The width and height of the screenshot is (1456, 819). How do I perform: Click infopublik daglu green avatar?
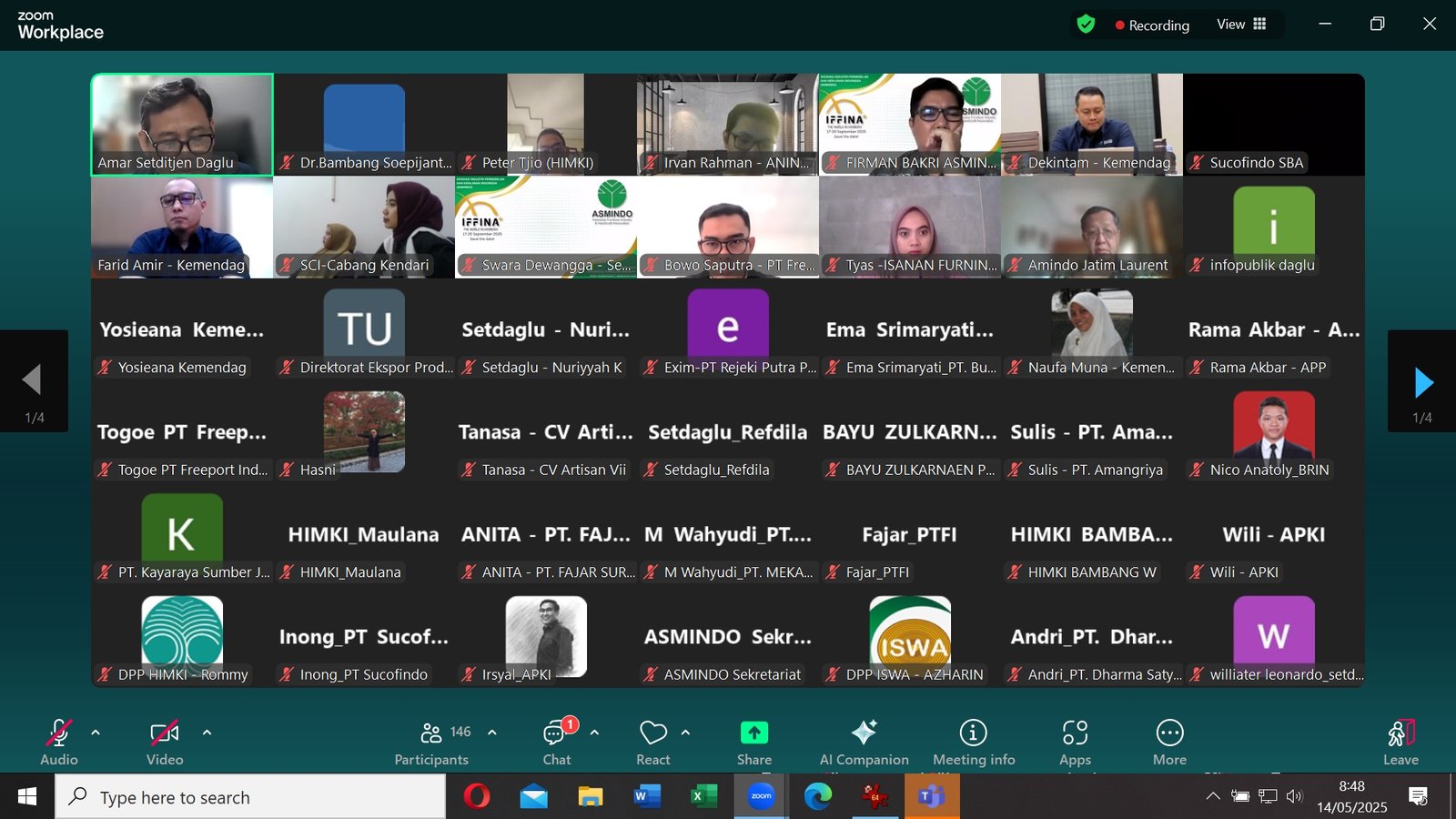click(1274, 221)
